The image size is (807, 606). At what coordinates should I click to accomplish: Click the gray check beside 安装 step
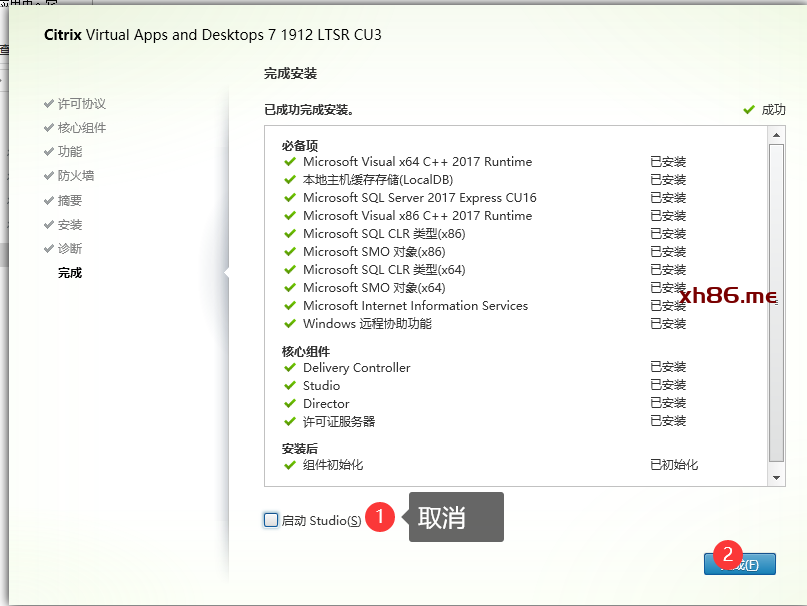click(49, 224)
